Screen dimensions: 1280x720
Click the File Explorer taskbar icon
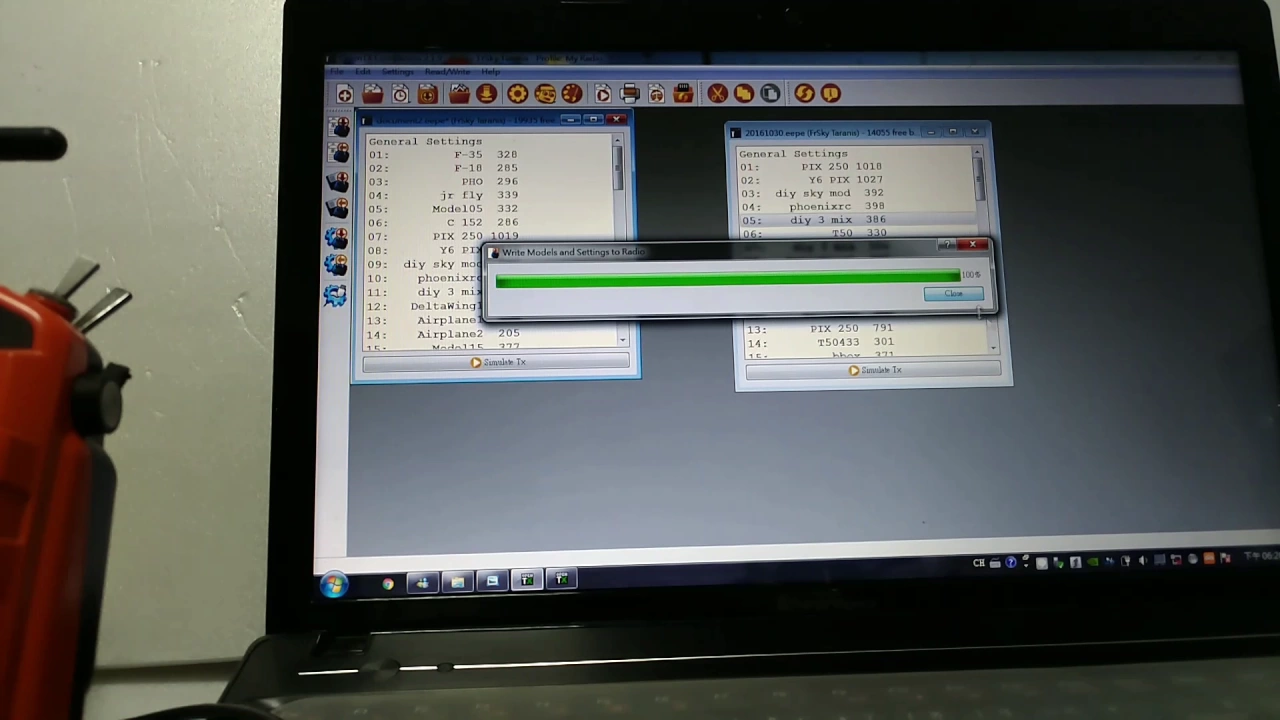(x=457, y=582)
